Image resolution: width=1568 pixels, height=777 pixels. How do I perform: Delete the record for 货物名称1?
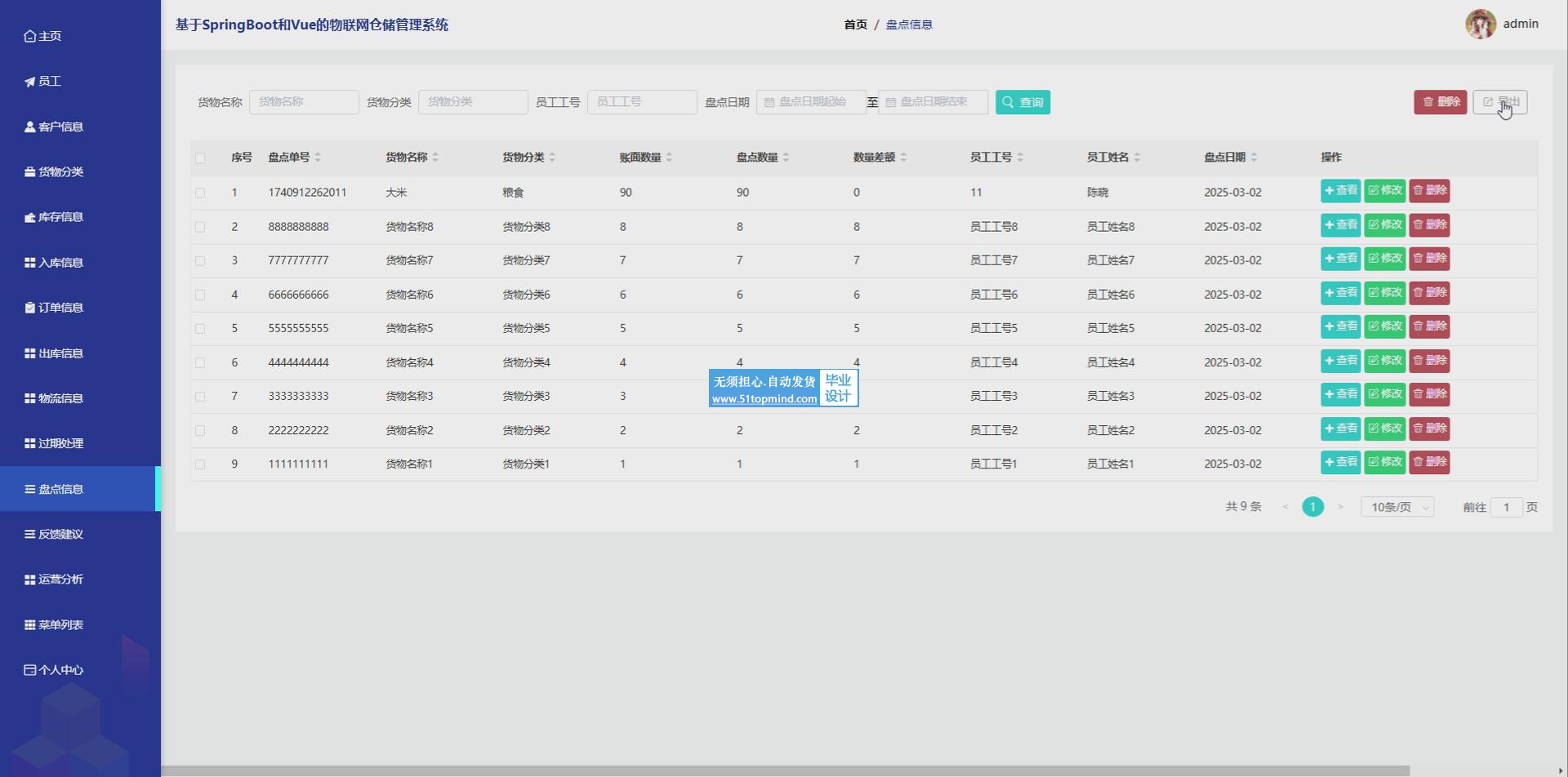[x=1429, y=462]
